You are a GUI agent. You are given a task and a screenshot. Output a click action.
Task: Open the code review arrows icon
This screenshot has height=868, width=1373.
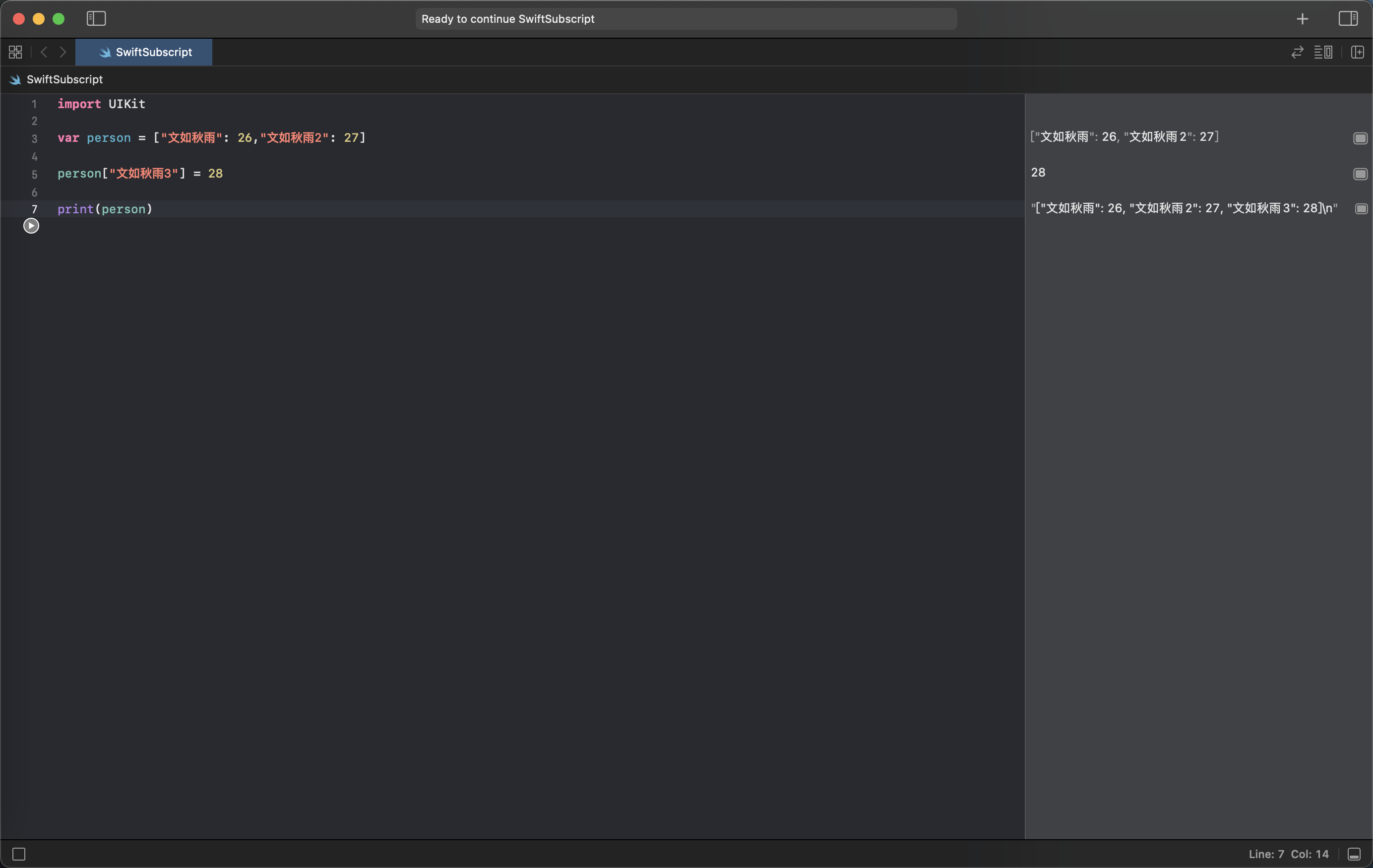tap(1297, 52)
